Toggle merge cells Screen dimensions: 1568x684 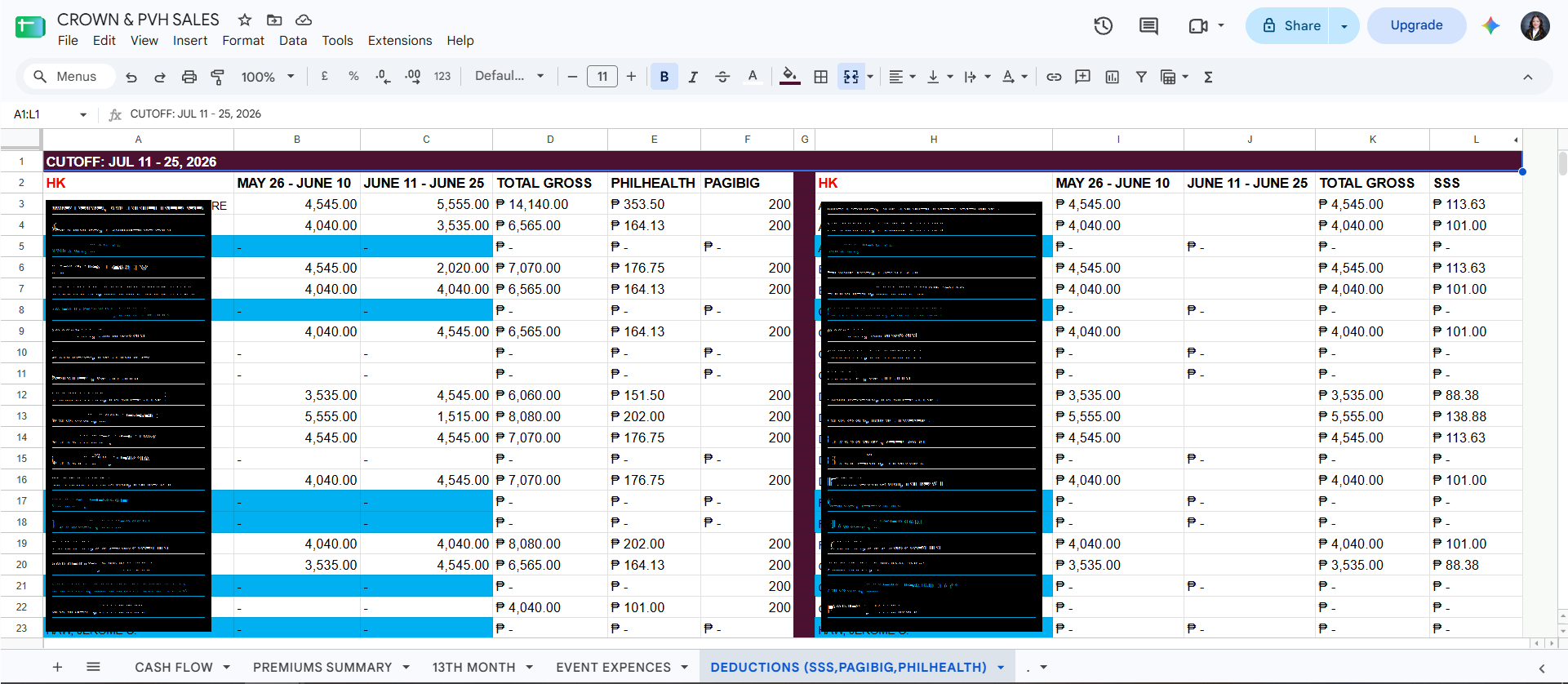point(851,77)
